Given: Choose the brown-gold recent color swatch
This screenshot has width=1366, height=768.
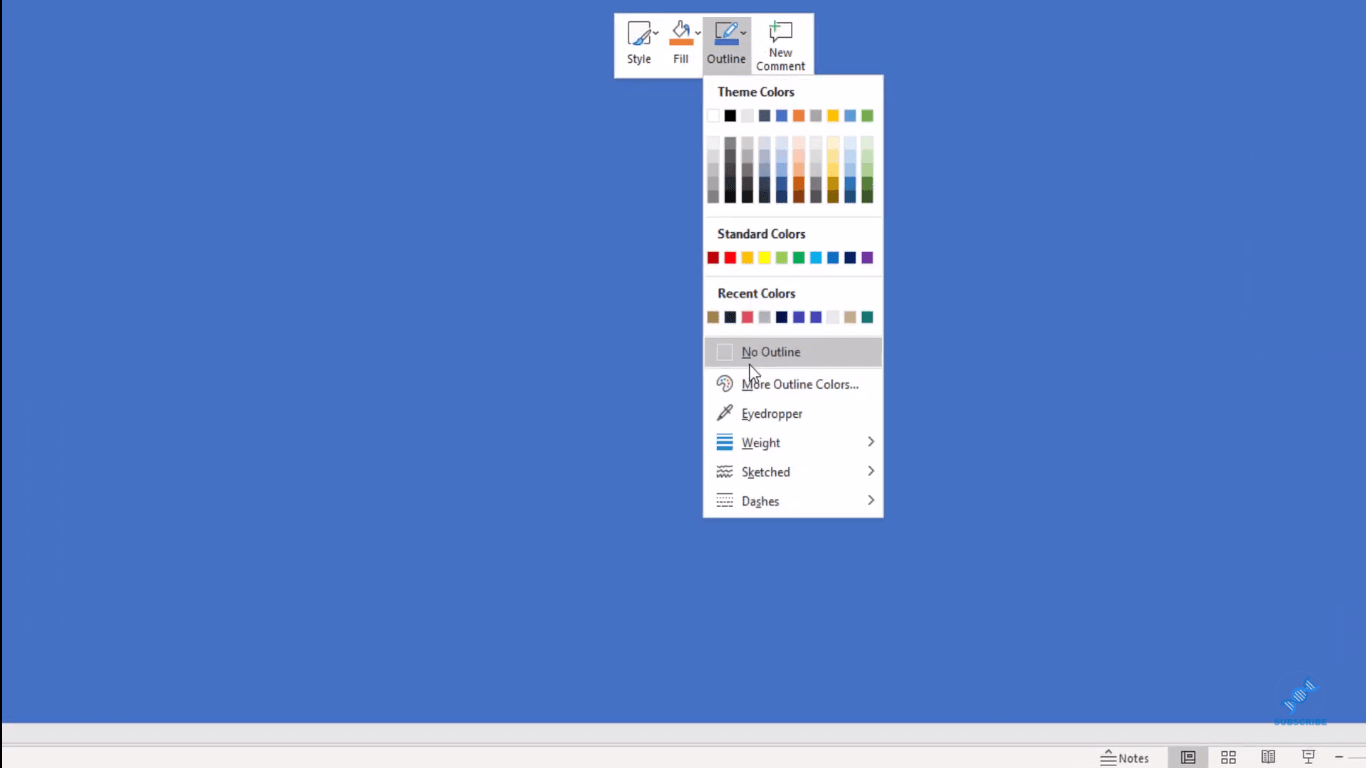Looking at the screenshot, I should coord(713,317).
